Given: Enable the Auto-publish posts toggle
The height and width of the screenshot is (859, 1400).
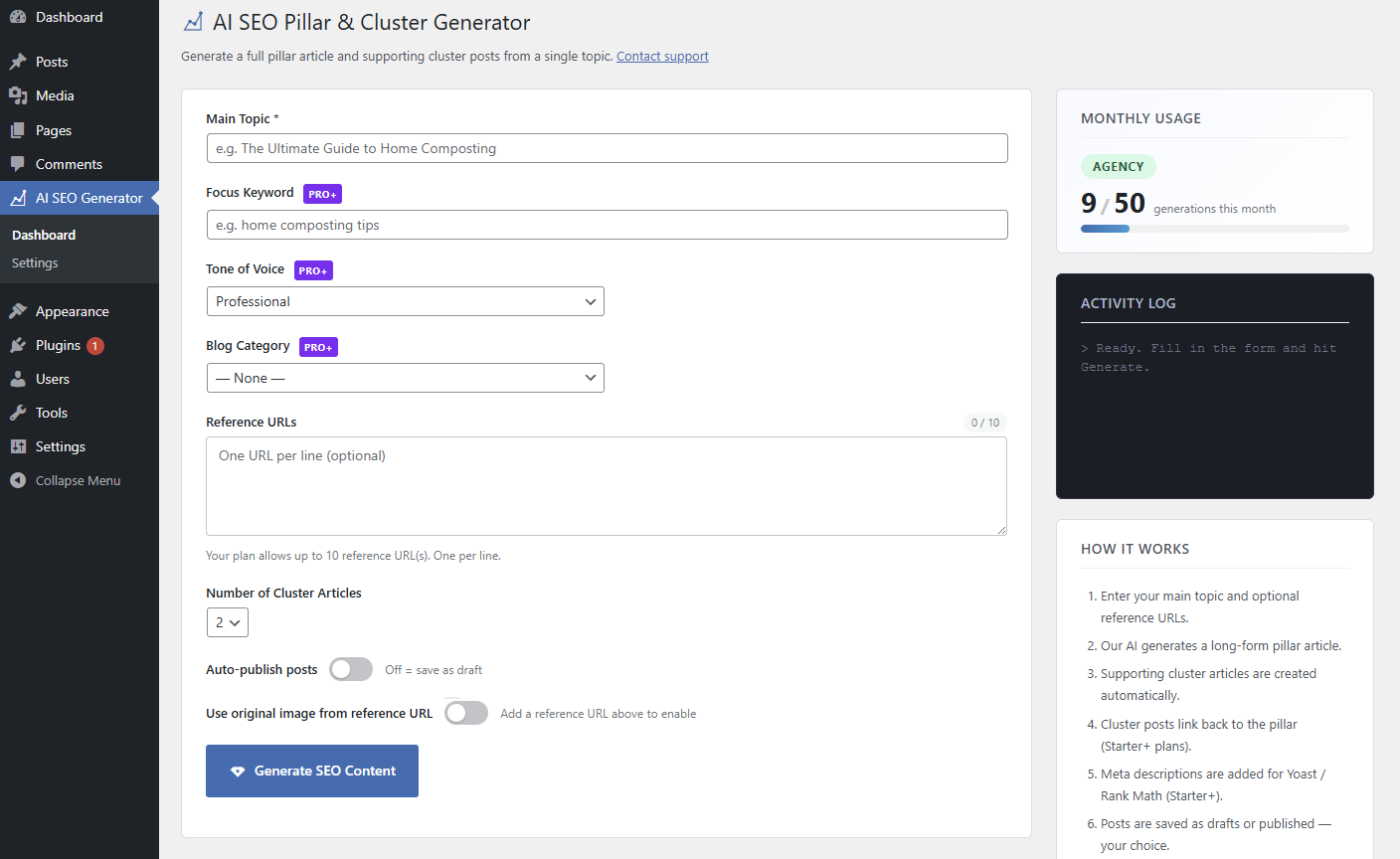Looking at the screenshot, I should pyautogui.click(x=351, y=669).
